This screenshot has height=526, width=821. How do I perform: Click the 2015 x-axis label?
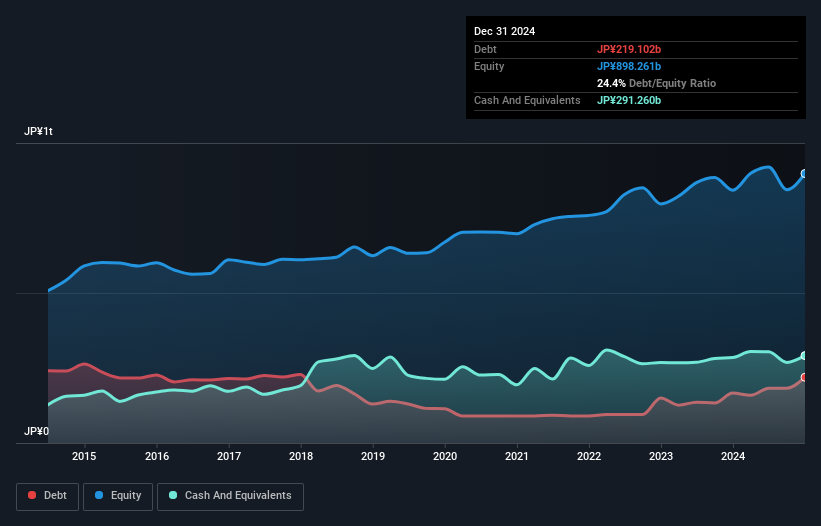[x=84, y=456]
